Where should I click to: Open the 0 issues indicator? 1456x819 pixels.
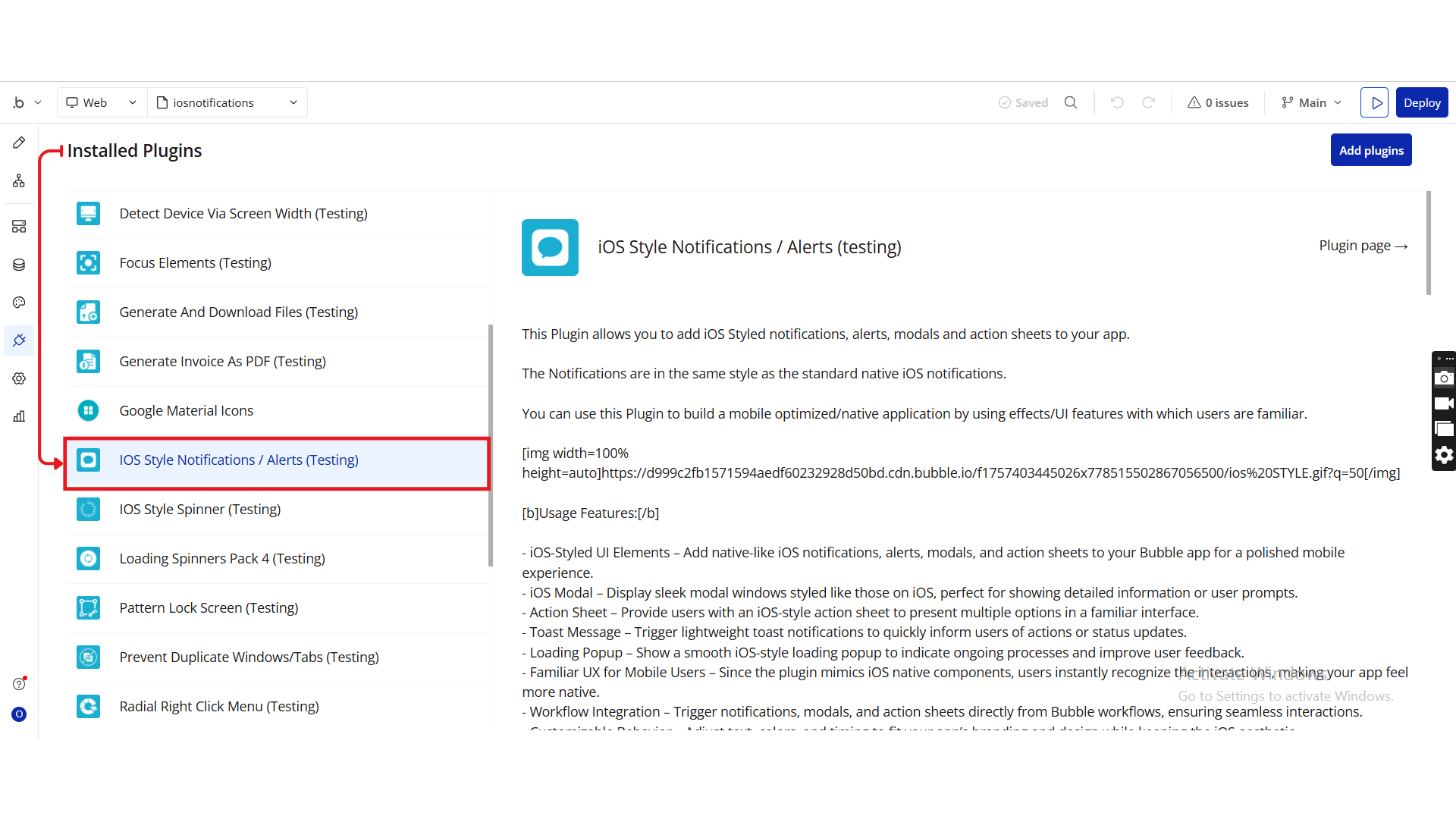1218,102
